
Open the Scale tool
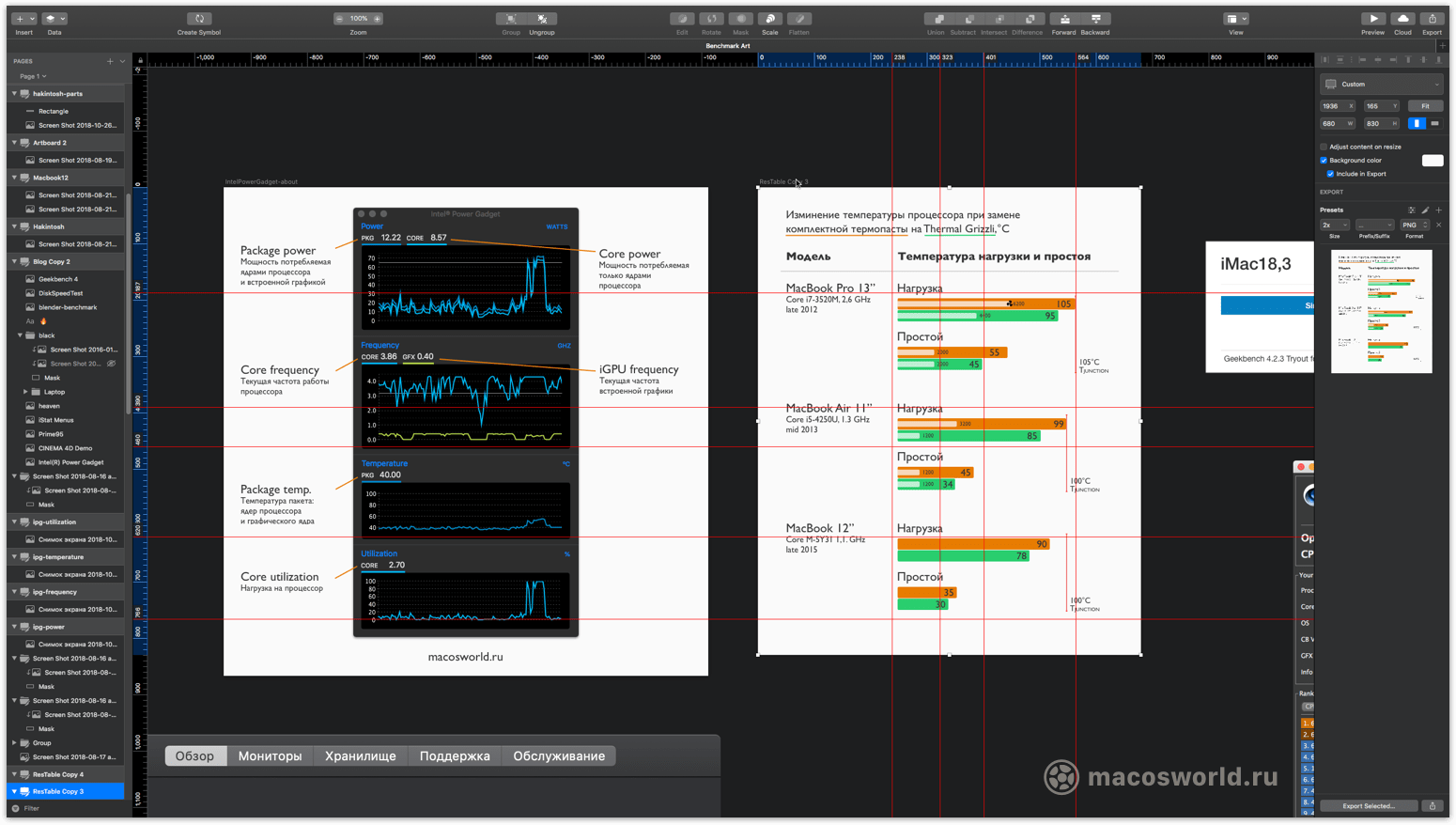pyautogui.click(x=769, y=19)
